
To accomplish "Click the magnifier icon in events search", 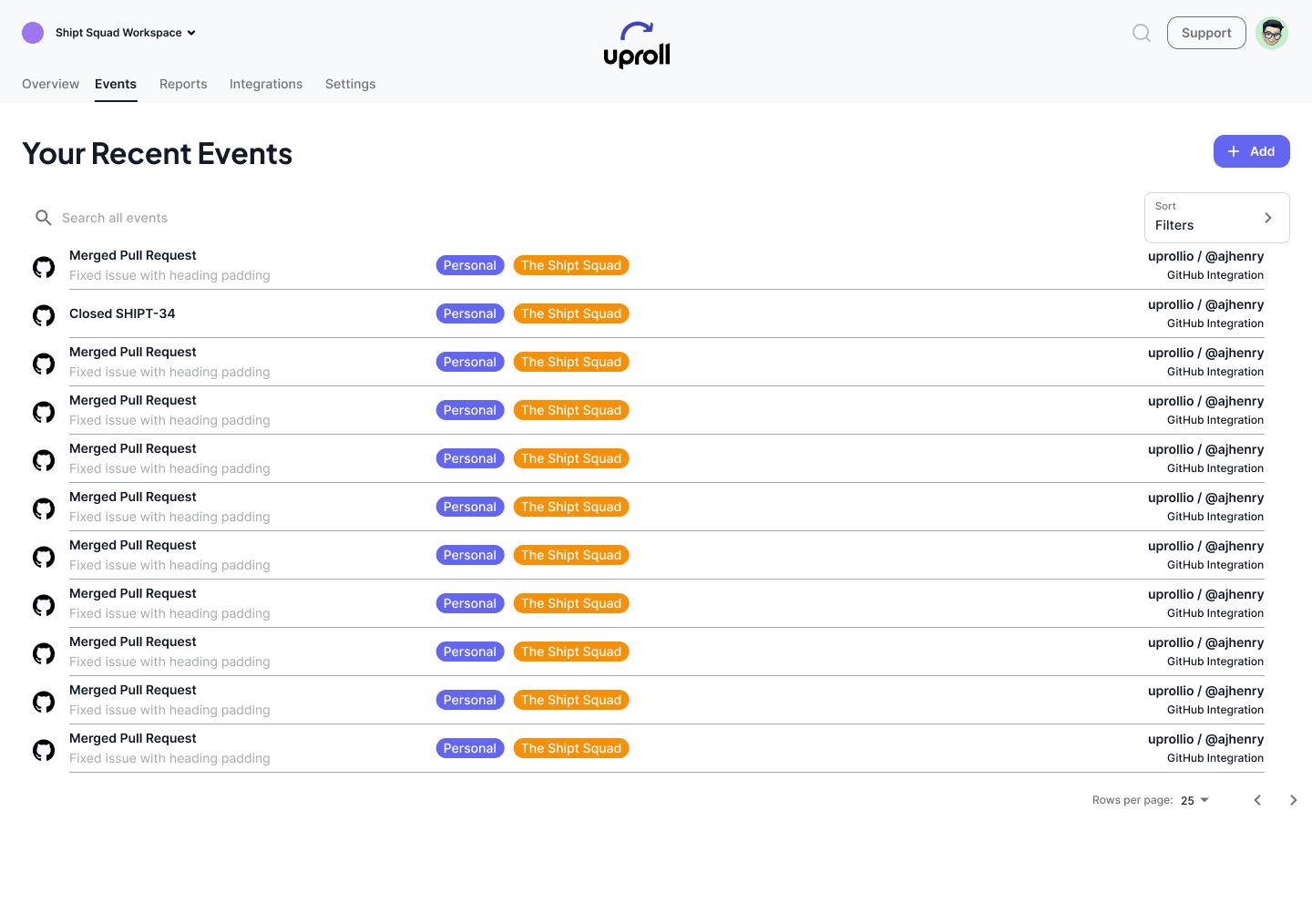I will pos(43,218).
